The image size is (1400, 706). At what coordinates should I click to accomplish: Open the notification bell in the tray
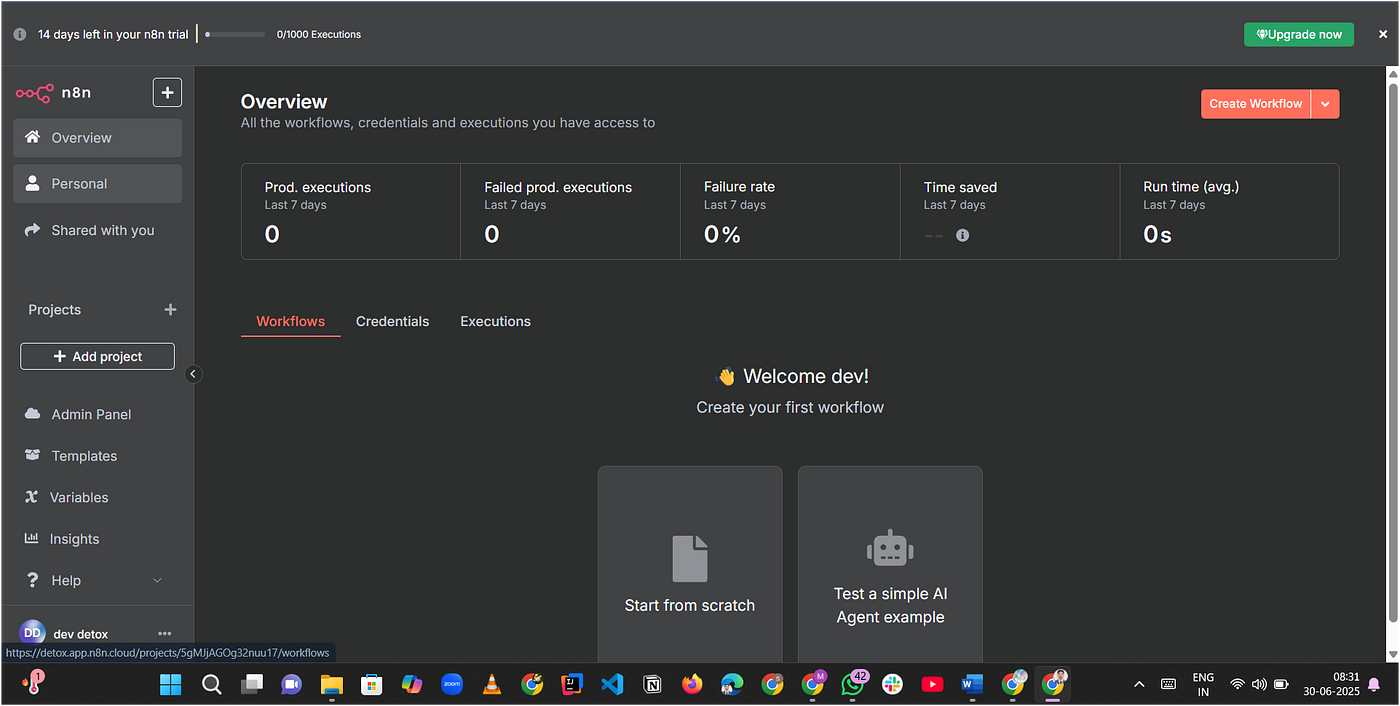click(1374, 684)
